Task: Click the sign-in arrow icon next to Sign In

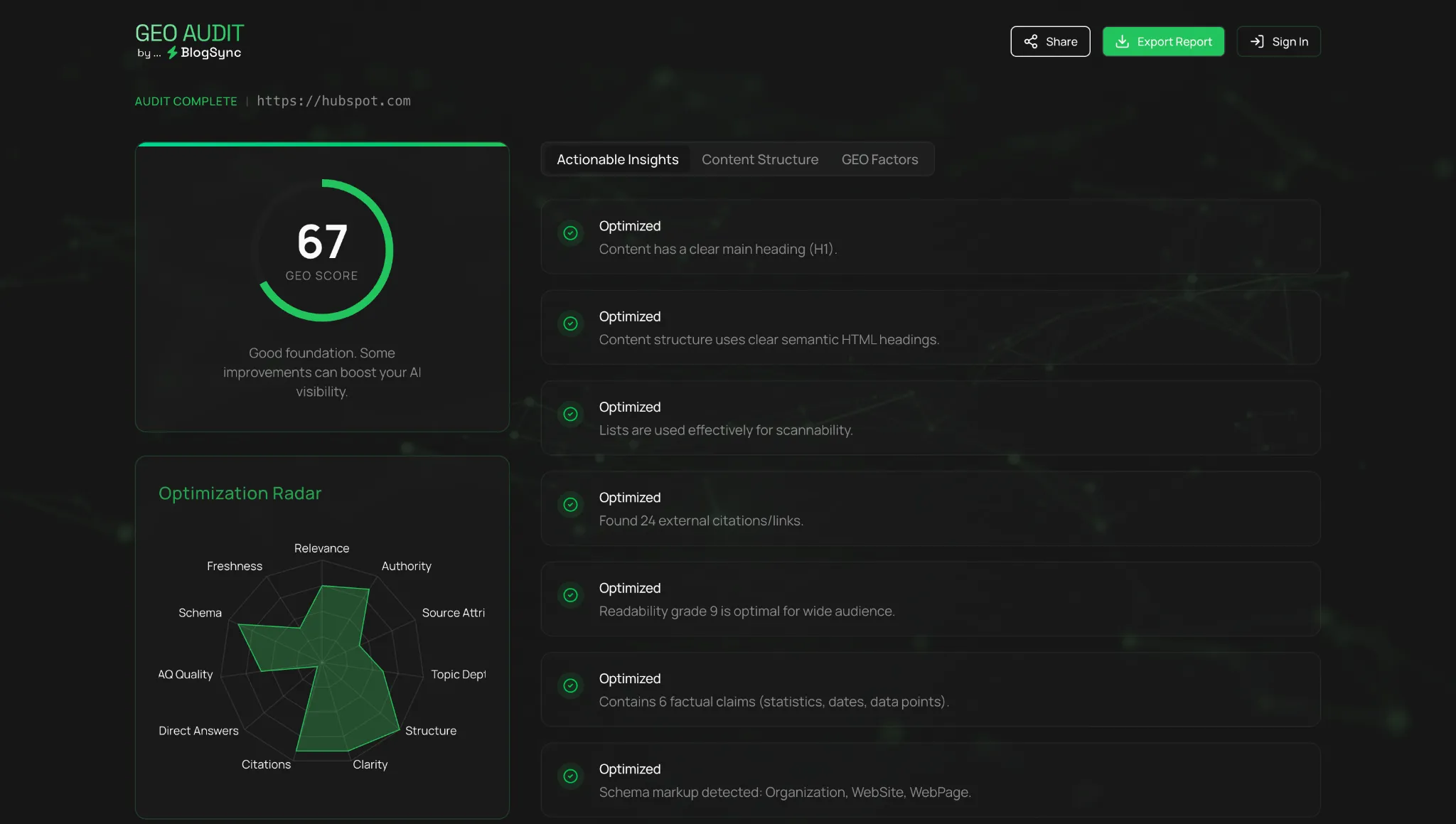Action: tap(1258, 41)
